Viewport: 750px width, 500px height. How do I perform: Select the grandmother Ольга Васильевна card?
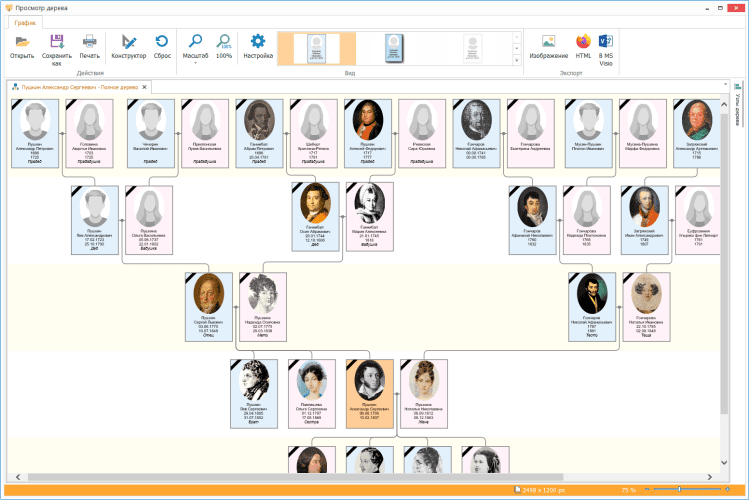[149, 220]
